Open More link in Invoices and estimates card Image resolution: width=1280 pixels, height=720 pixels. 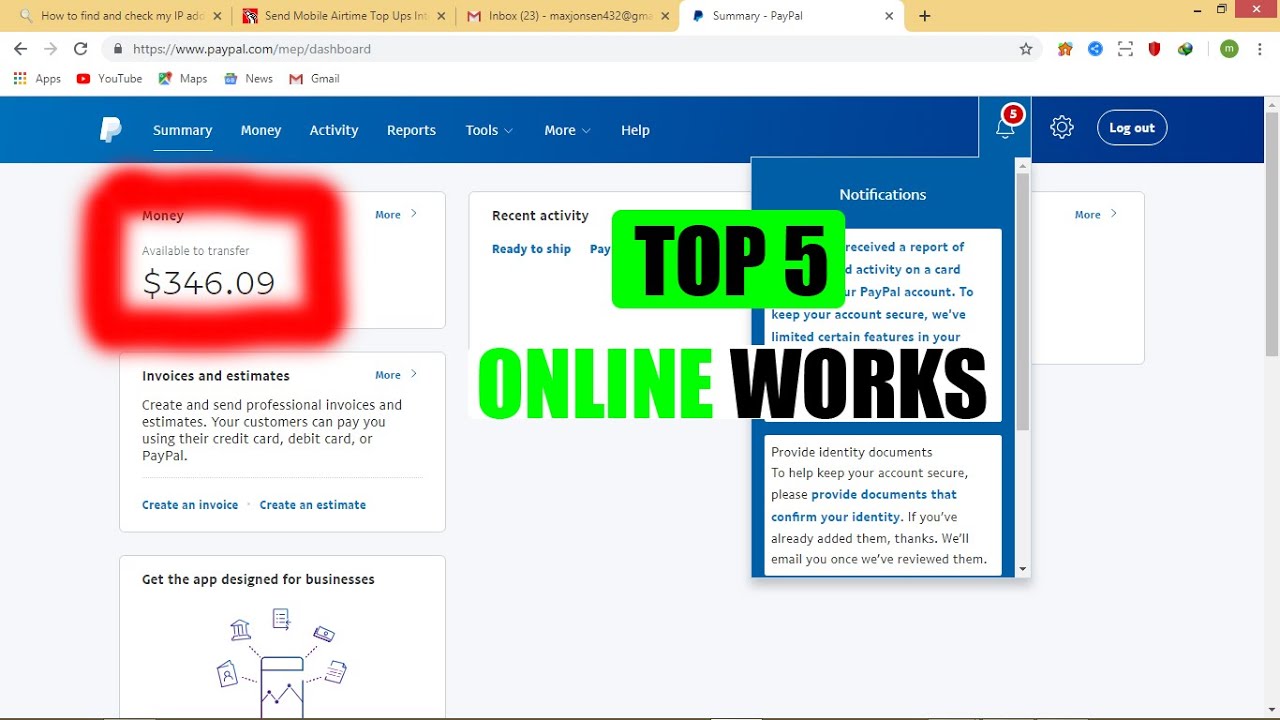click(x=396, y=375)
